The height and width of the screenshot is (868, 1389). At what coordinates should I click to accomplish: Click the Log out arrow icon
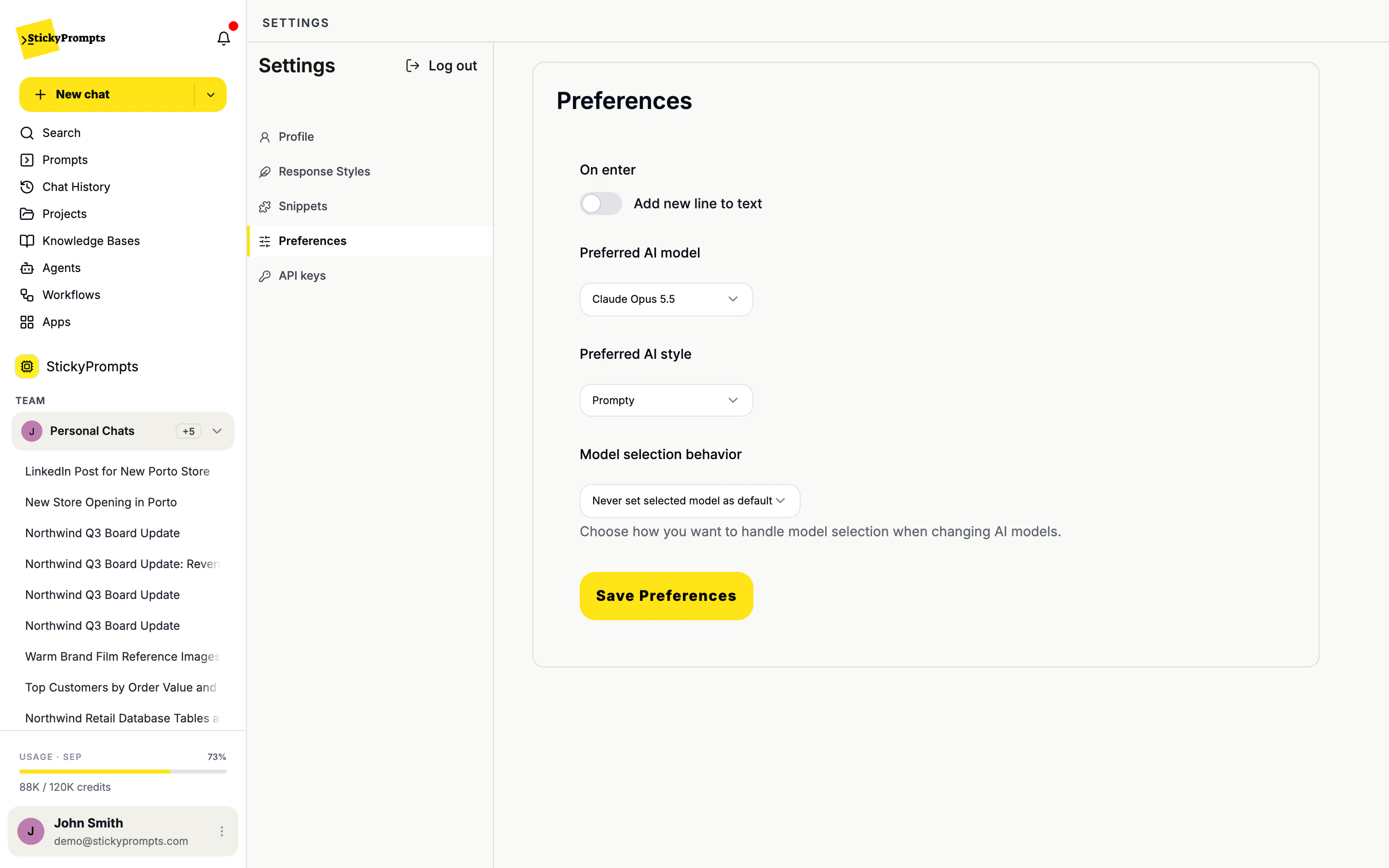pyautogui.click(x=413, y=66)
